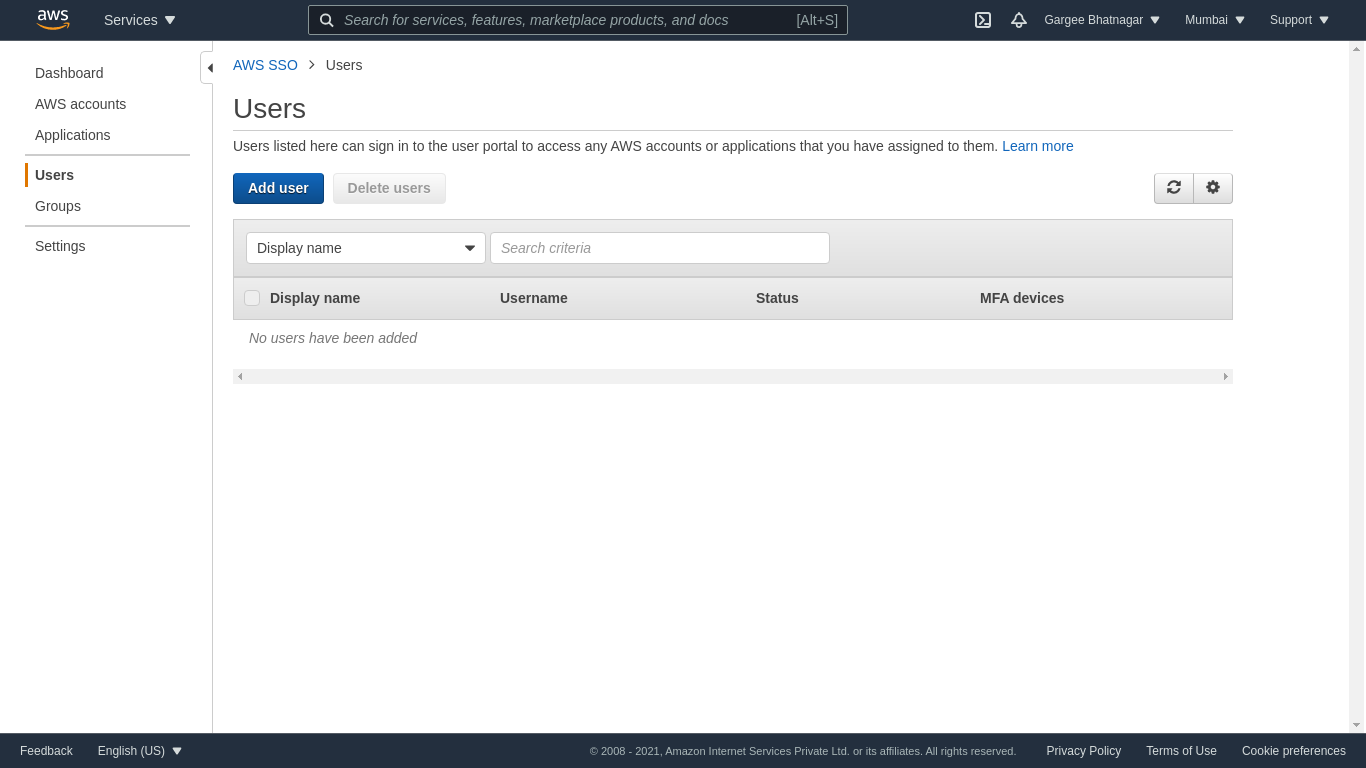Click the Add user button

pyautogui.click(x=278, y=188)
